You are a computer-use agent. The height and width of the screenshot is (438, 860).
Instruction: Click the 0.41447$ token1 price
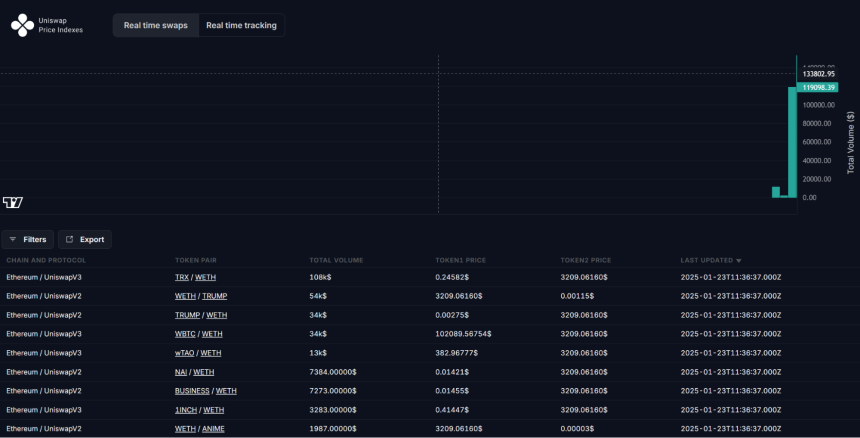(452, 410)
